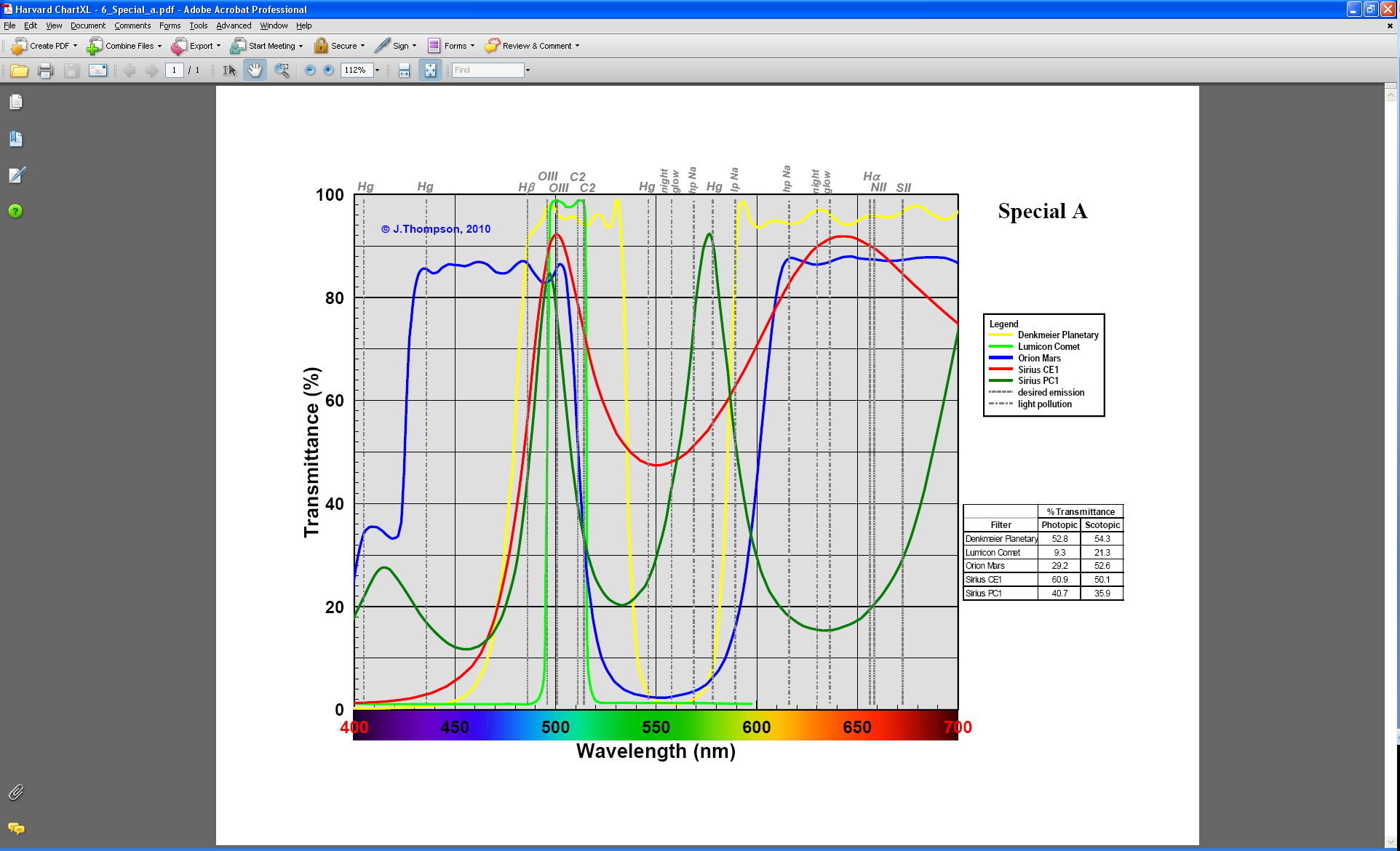Image resolution: width=1400 pixels, height=851 pixels.
Task: Open the Bookmarks navigation panel
Action: [x=16, y=138]
